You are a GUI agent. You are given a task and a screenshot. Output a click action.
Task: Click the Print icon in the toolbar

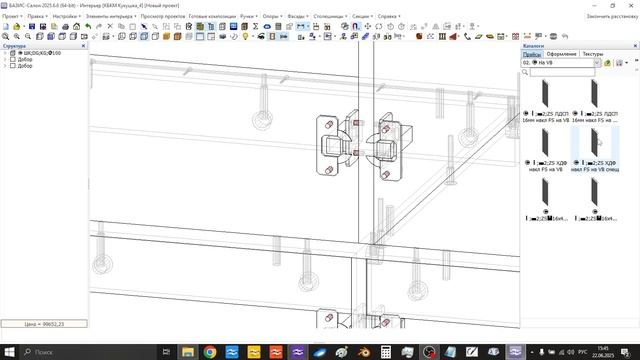tap(65, 27)
